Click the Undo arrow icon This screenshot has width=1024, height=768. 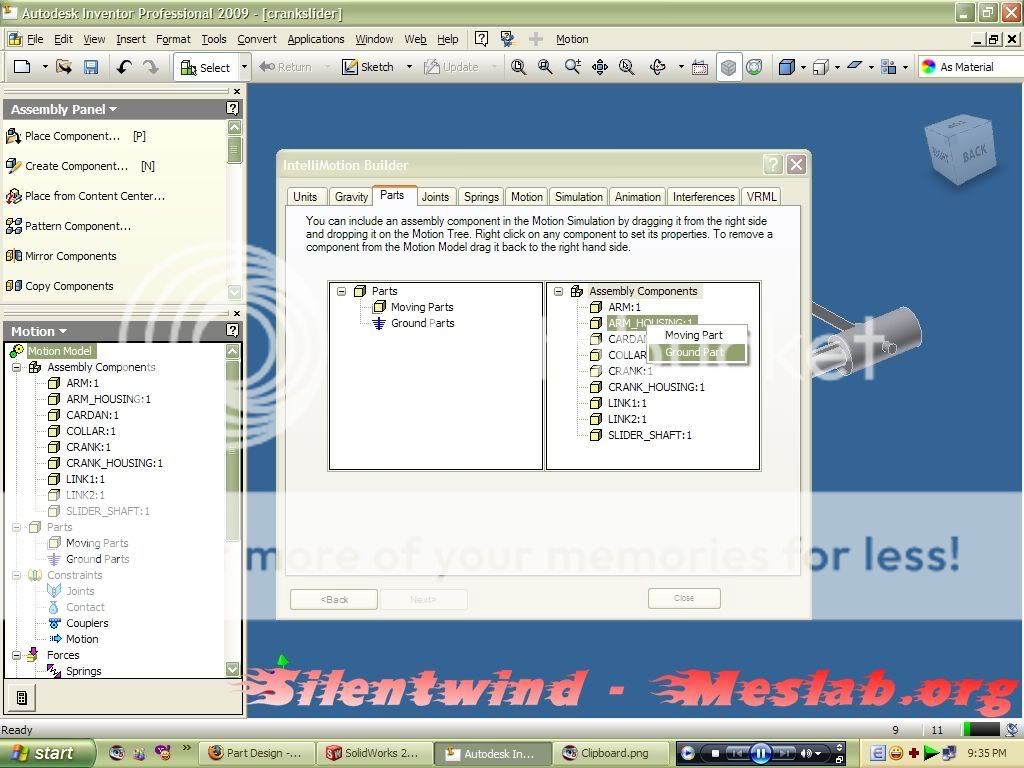tap(124, 67)
